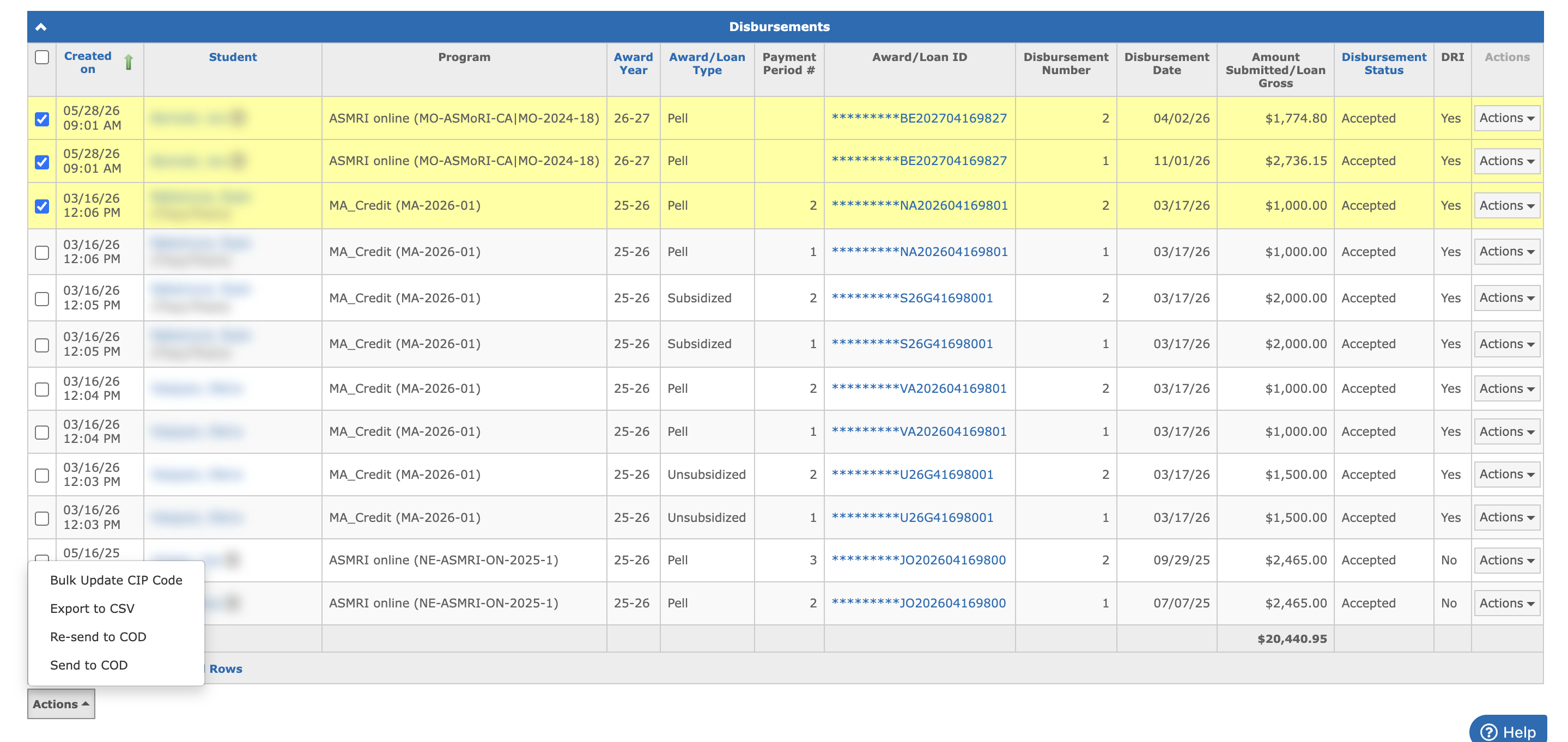The width and height of the screenshot is (1568, 742).
Task: Collapse the bottom bulk Actions menu button
Action: [x=61, y=704]
